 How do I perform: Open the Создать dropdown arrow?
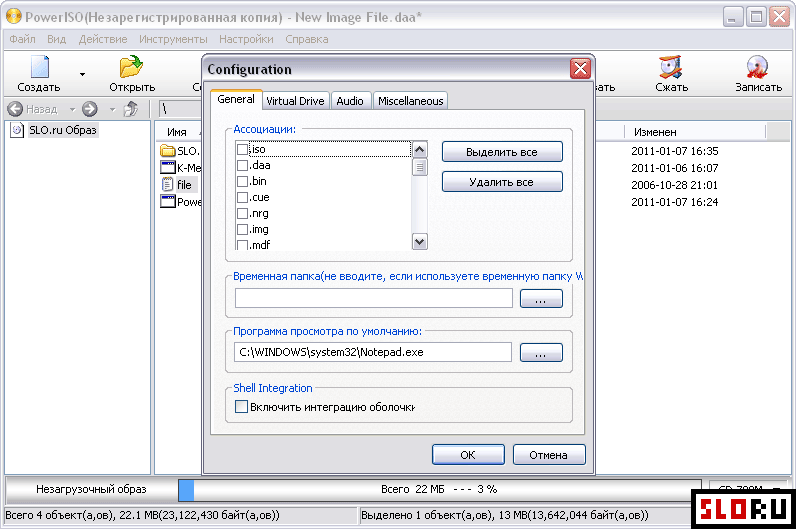pos(82,74)
